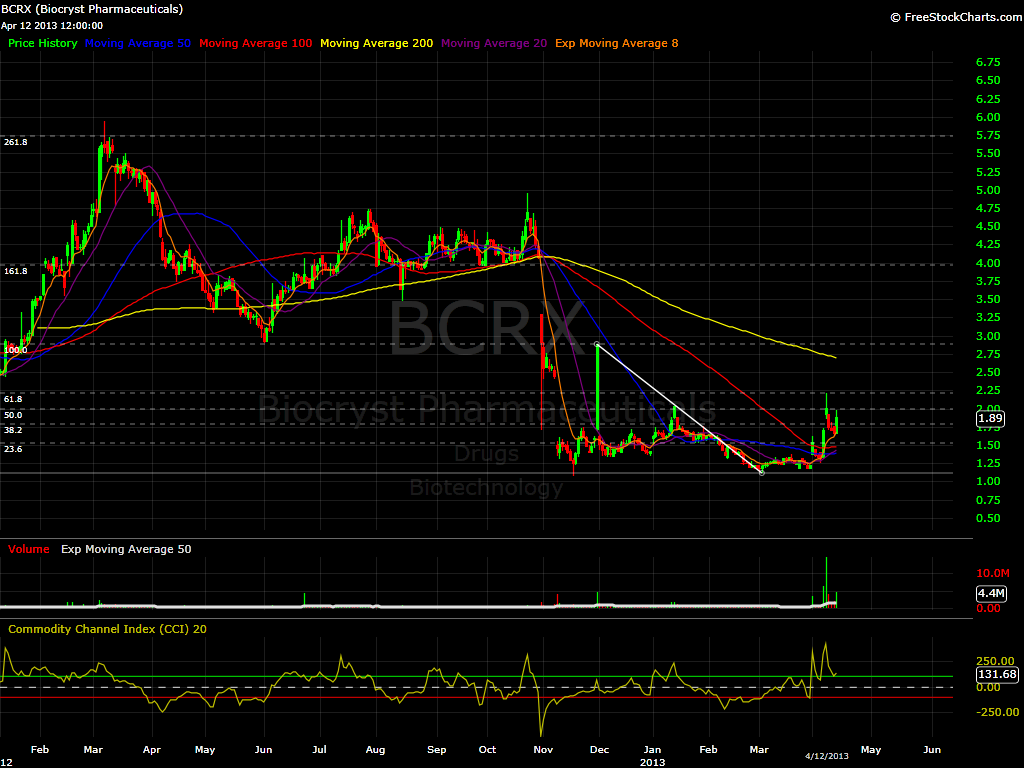Click the Commodity Channel Index (CCI) 20 label
1024x768 pixels.
pos(107,629)
